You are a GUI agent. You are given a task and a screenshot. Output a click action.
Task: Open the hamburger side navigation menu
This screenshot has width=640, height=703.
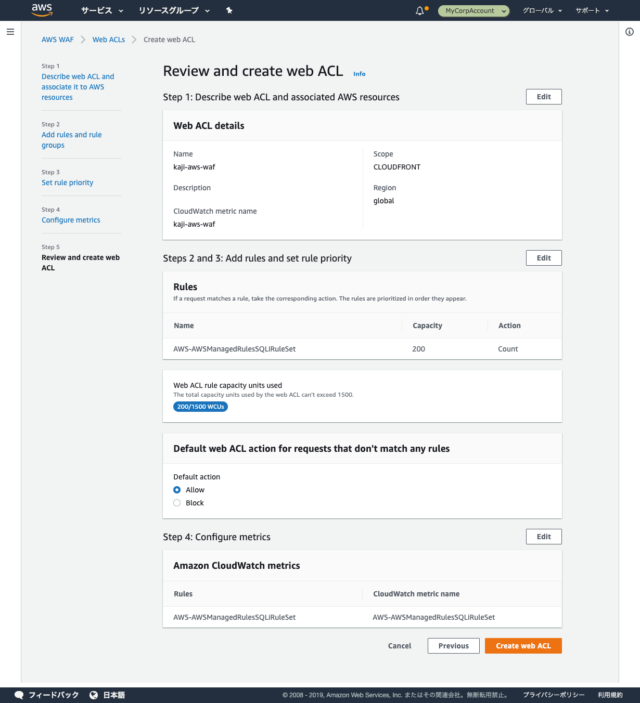pyautogui.click(x=10, y=32)
